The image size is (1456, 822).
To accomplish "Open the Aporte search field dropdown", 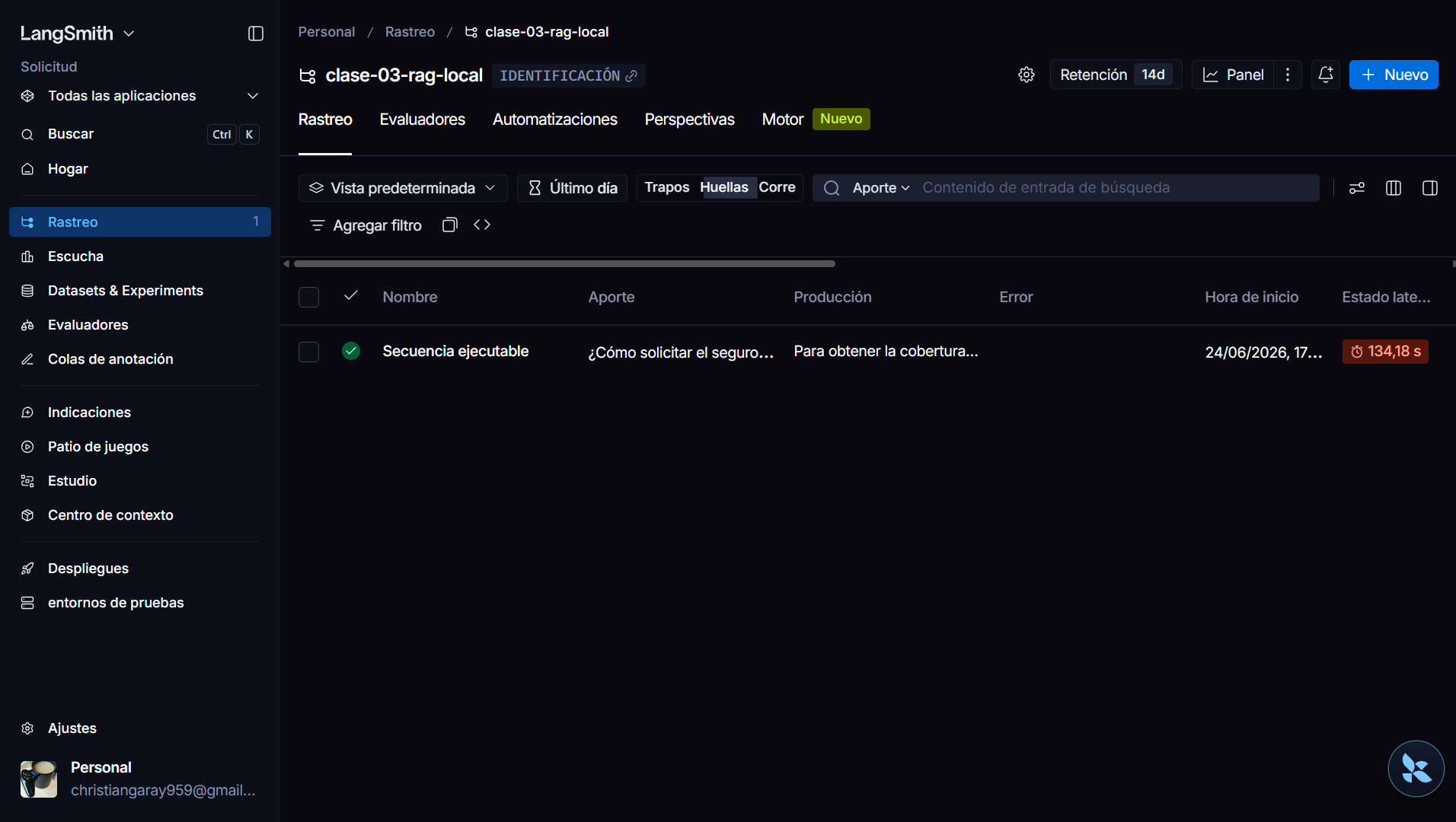I will [881, 188].
